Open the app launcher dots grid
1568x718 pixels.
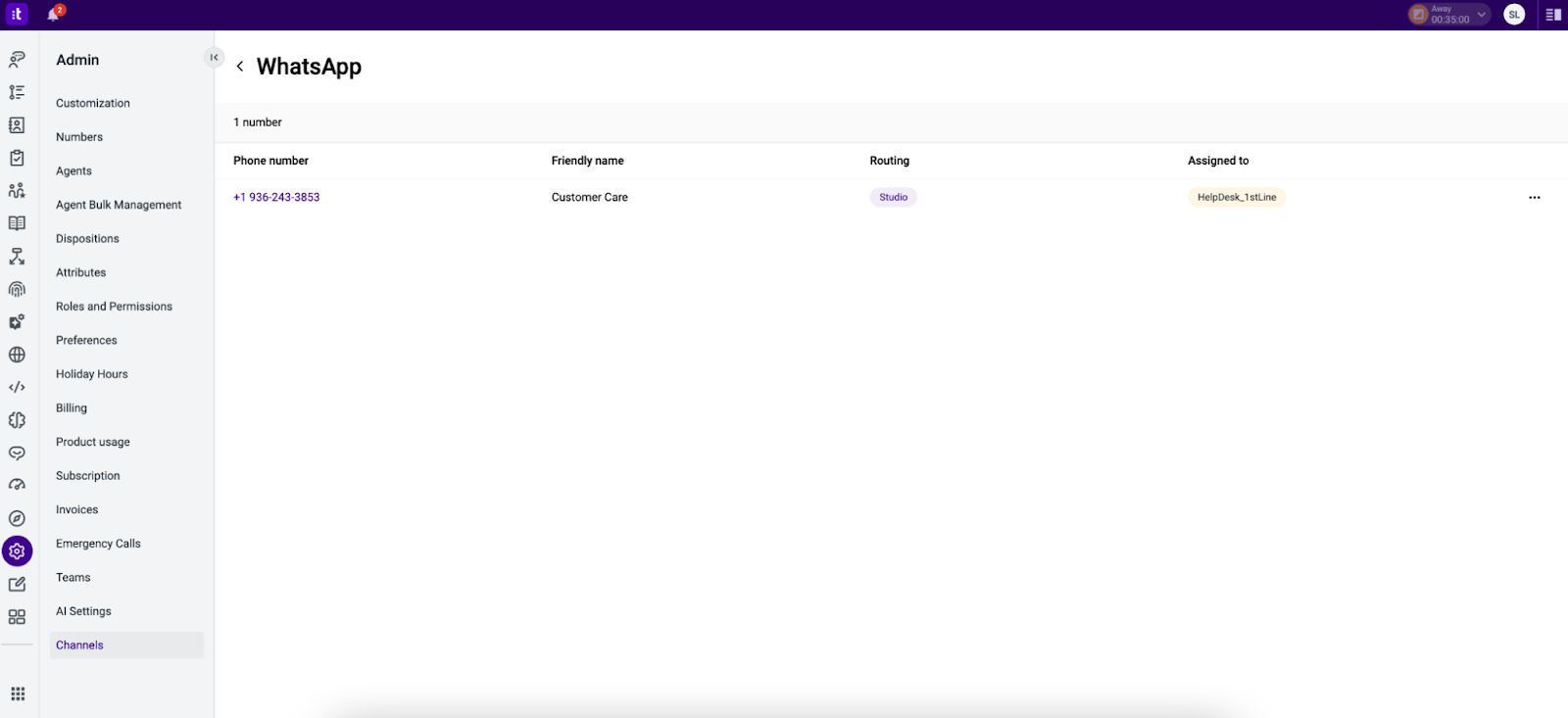(x=18, y=694)
